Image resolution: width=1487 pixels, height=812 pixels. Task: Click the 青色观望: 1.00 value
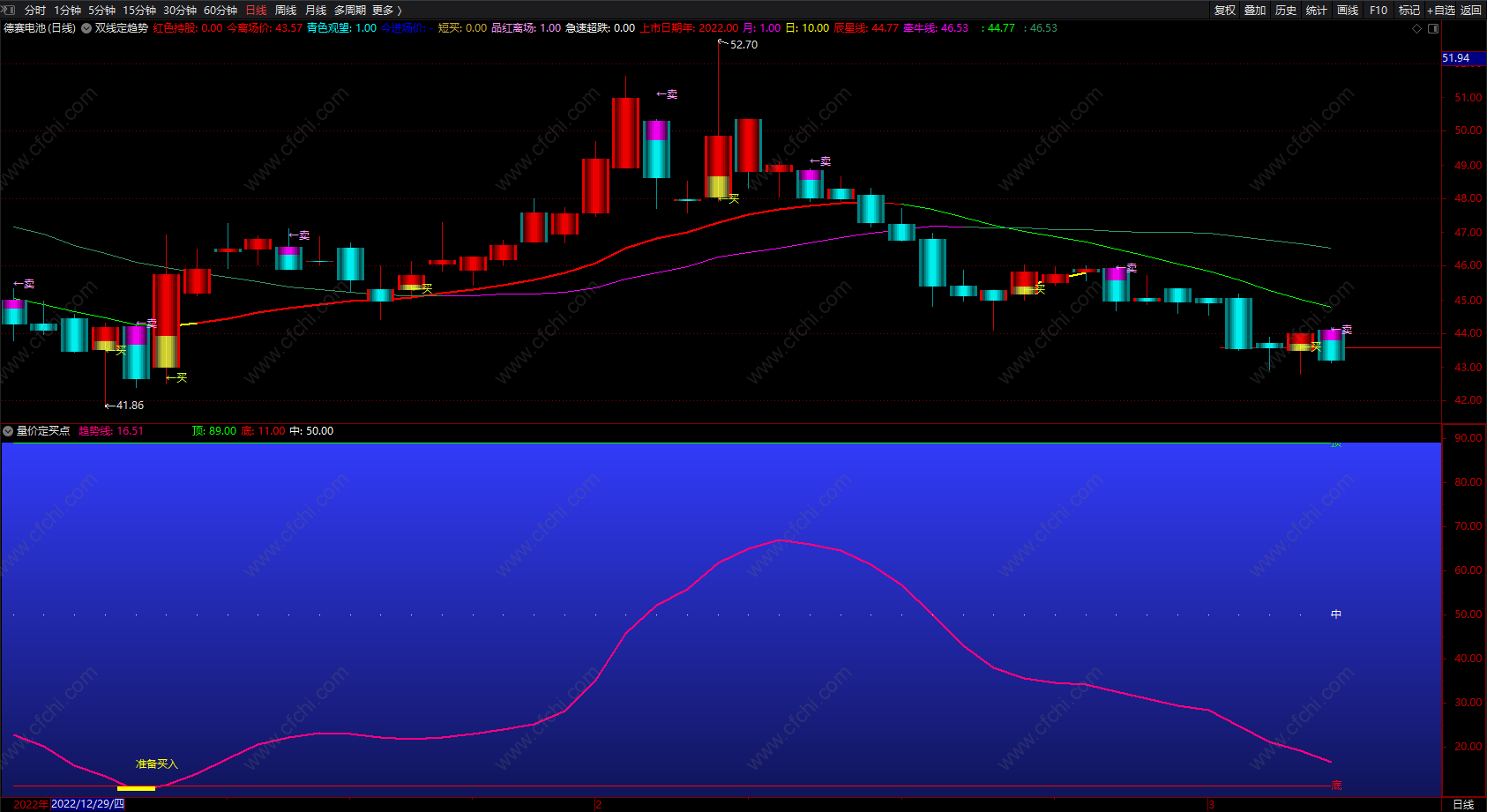(x=341, y=28)
